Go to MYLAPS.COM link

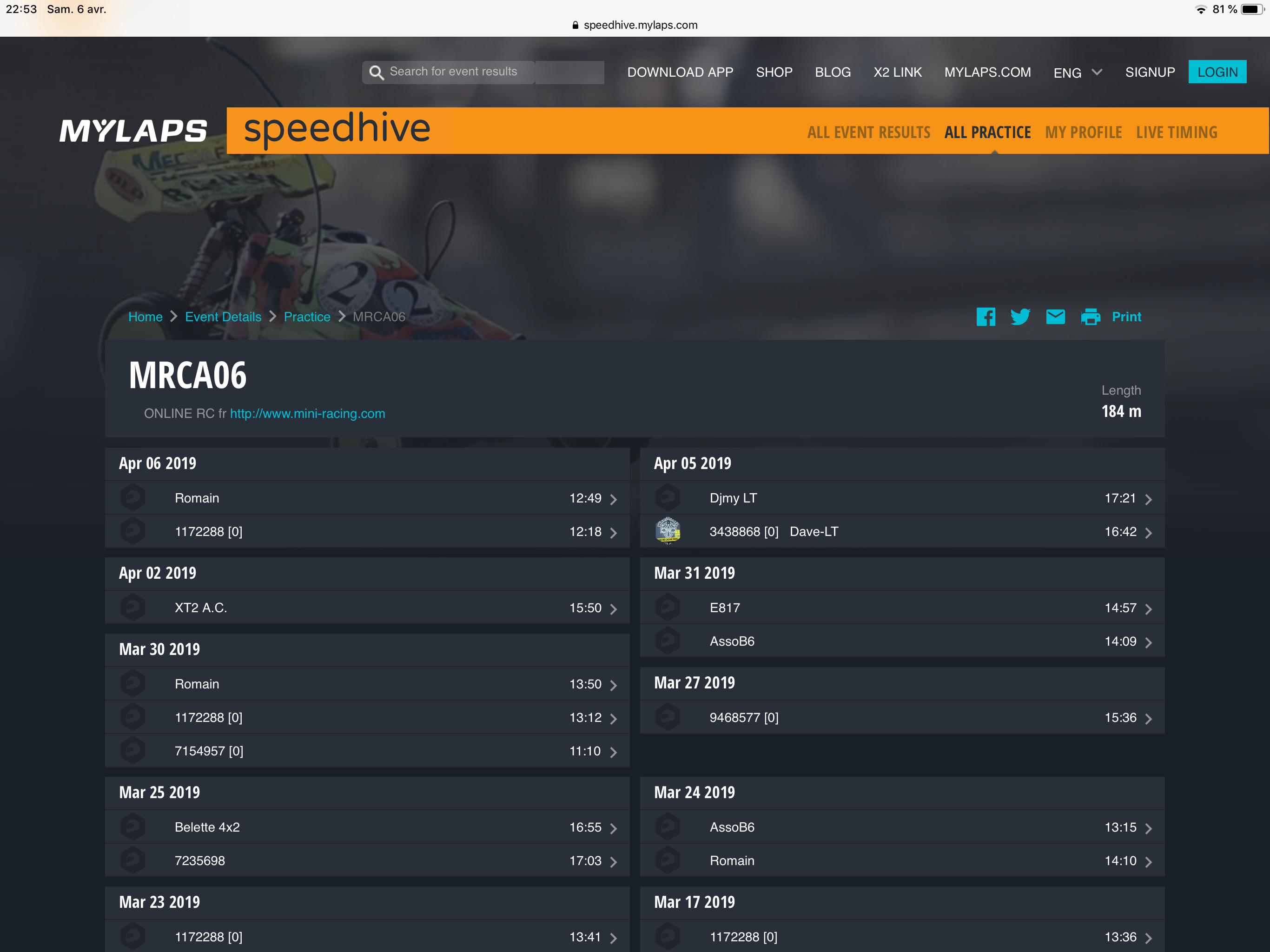point(987,73)
